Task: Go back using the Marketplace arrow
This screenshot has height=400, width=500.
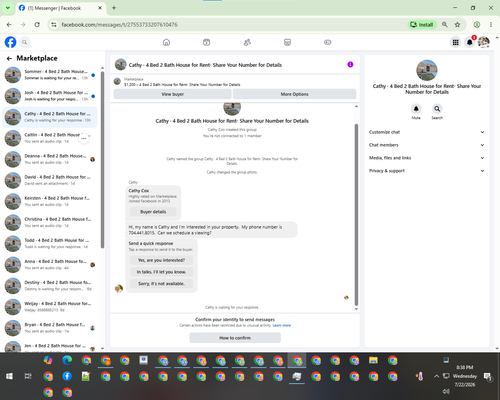Action: tap(9, 59)
